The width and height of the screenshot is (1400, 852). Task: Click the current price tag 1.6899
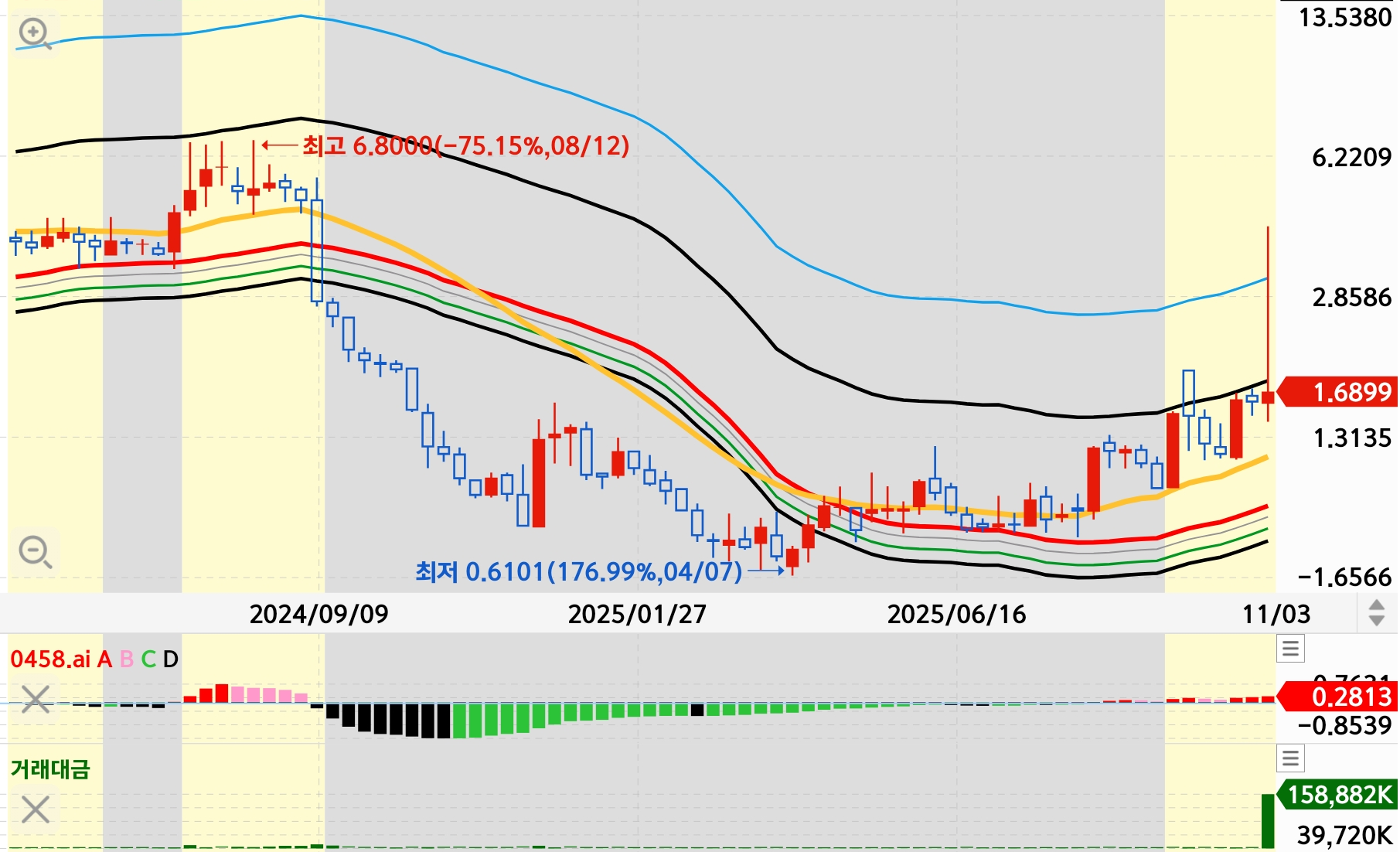[1338, 392]
